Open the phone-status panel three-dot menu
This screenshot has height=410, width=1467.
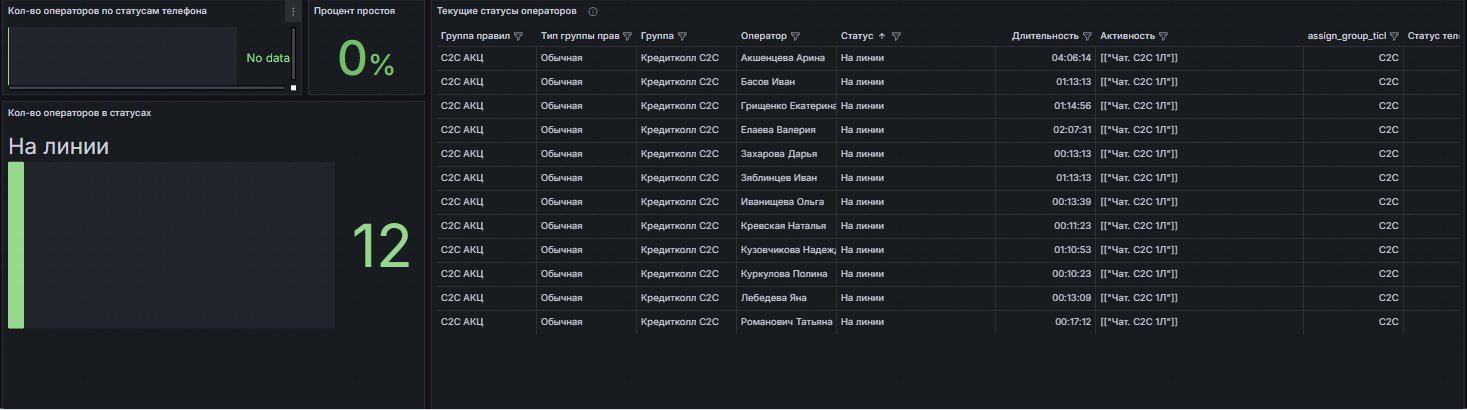[292, 12]
